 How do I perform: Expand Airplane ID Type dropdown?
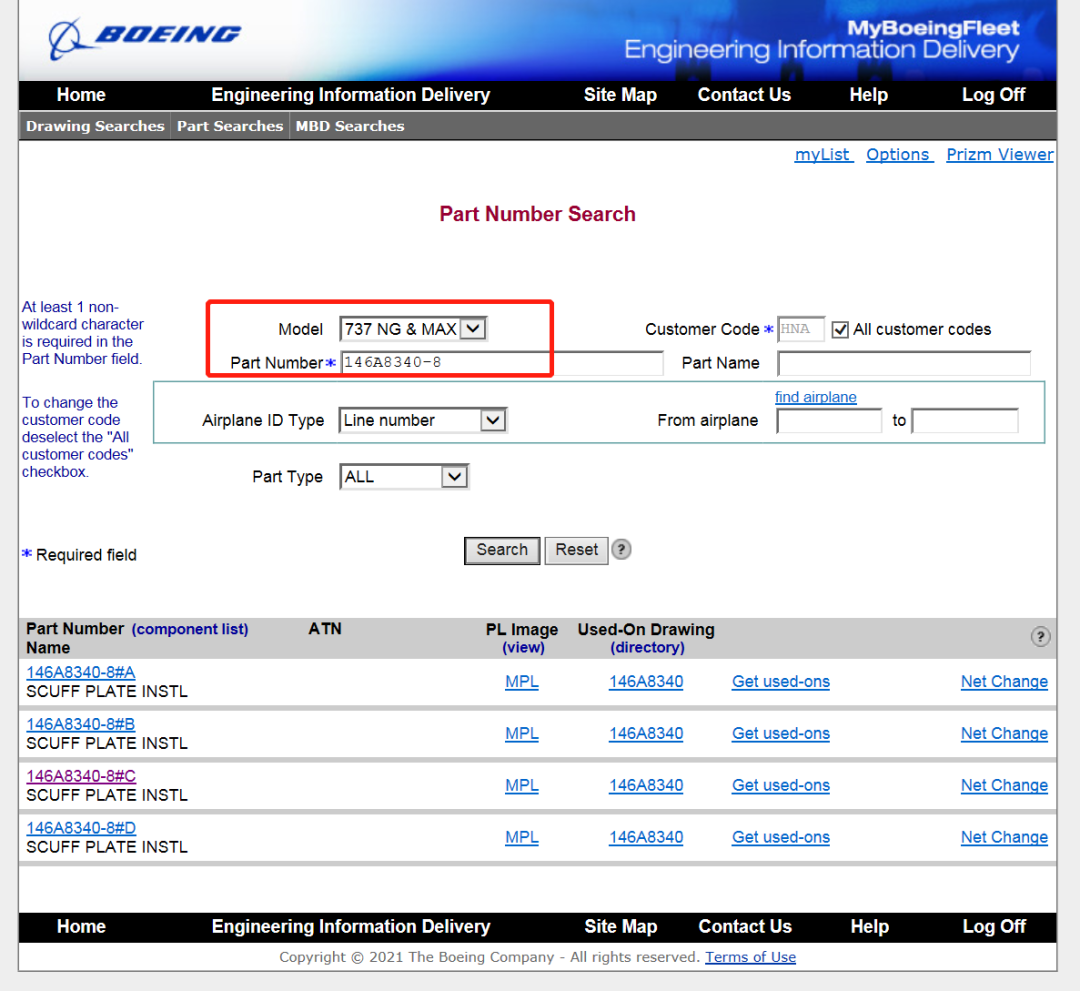[423, 420]
